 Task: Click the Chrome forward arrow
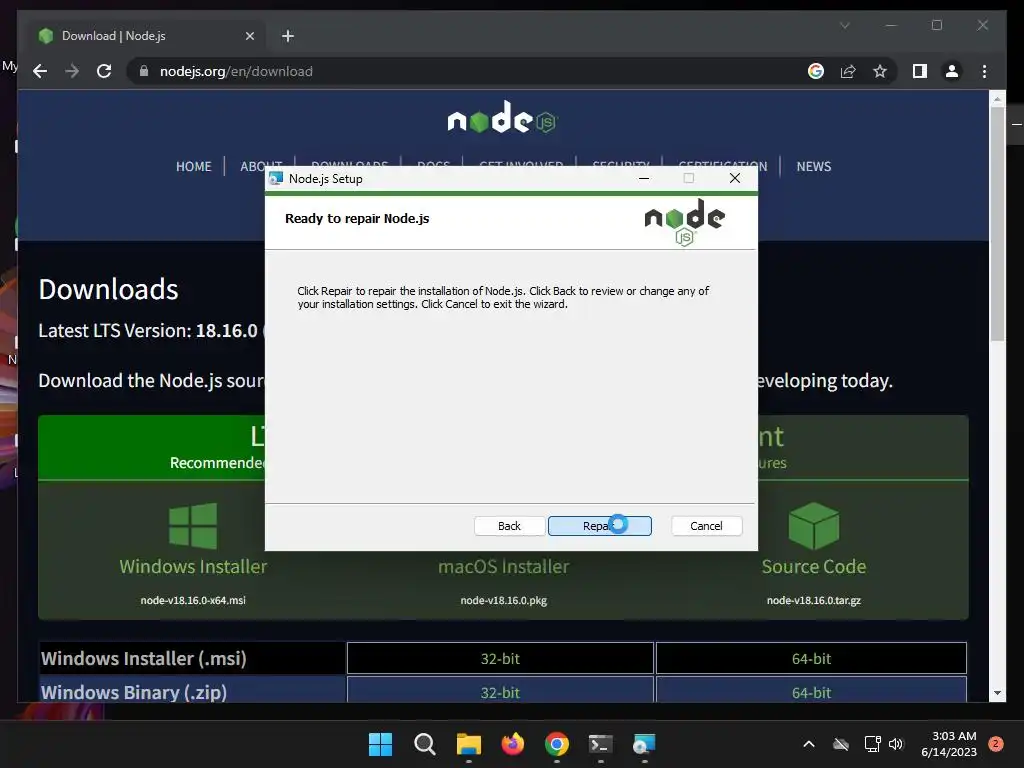(72, 71)
